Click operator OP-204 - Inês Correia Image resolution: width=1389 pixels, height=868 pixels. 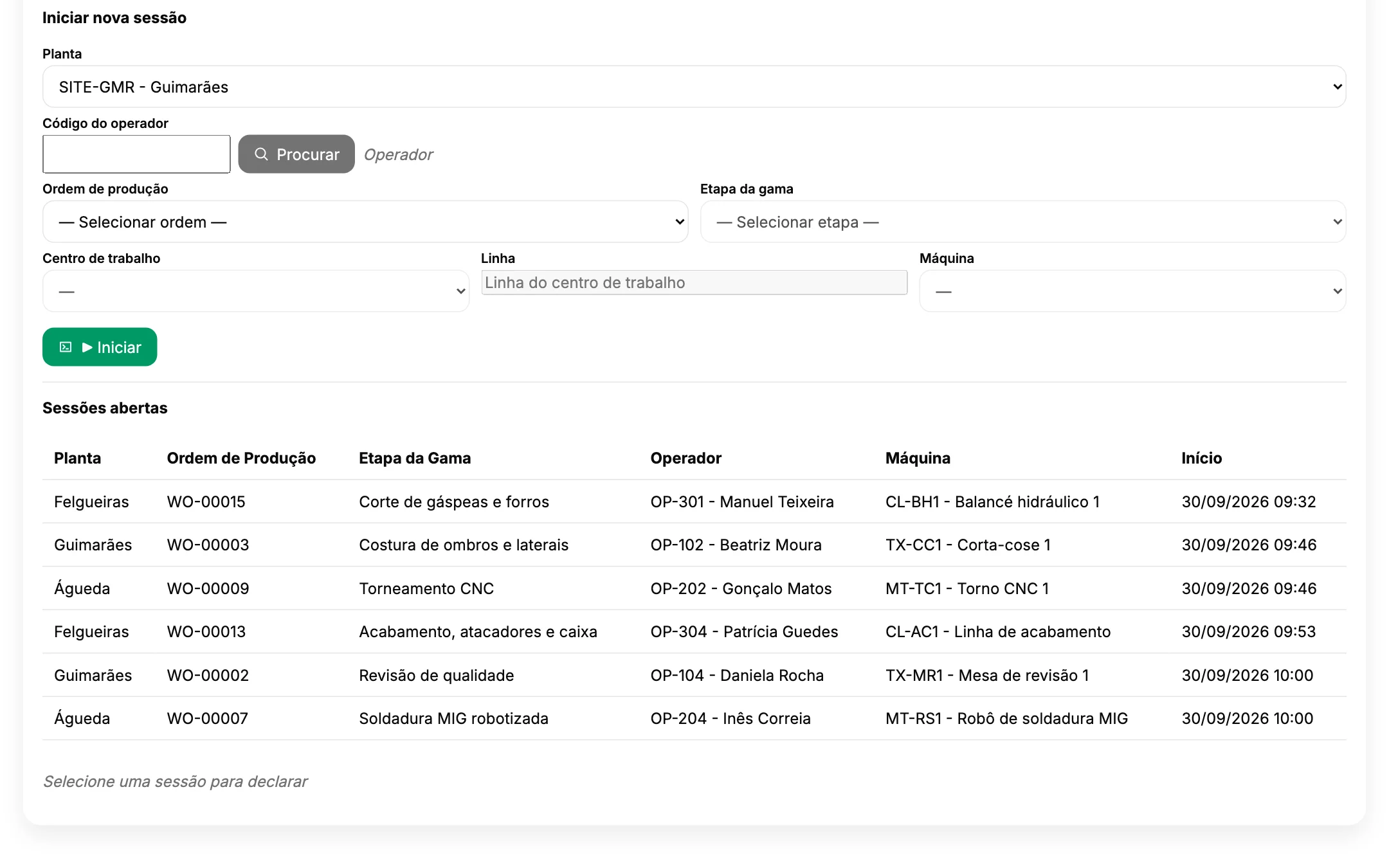point(731,718)
